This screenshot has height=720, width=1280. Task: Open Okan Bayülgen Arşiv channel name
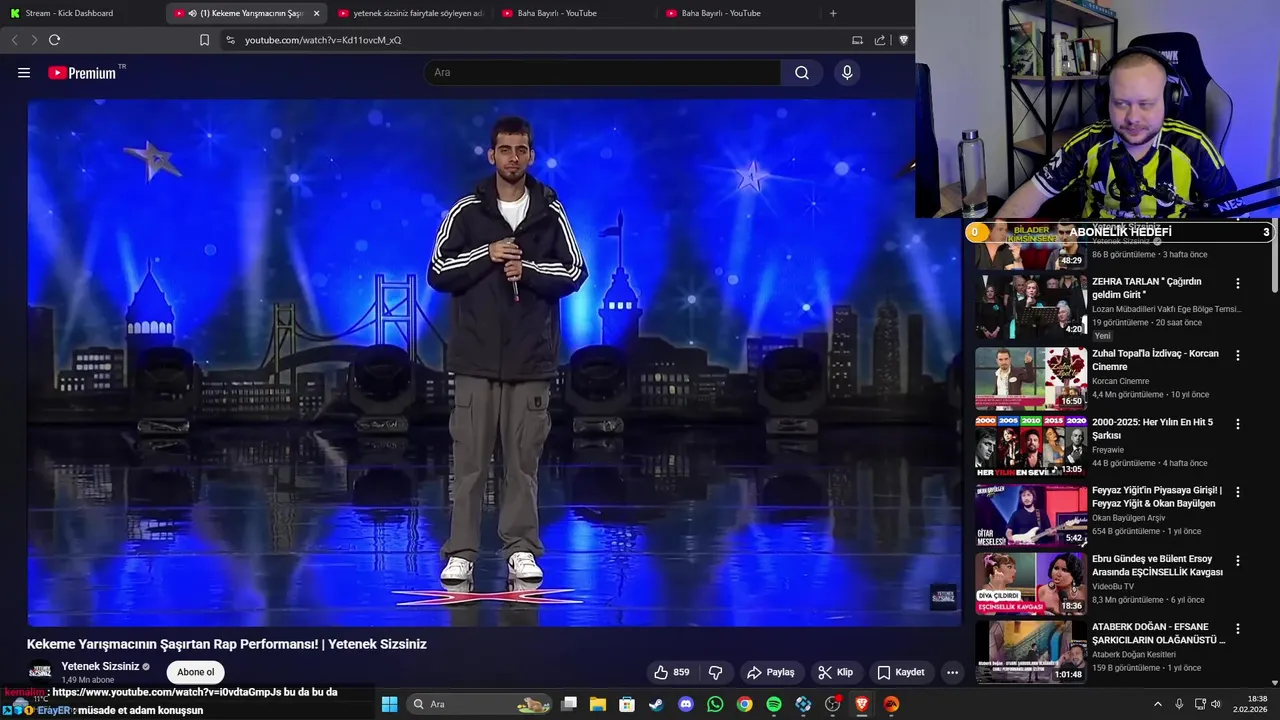coord(1129,518)
